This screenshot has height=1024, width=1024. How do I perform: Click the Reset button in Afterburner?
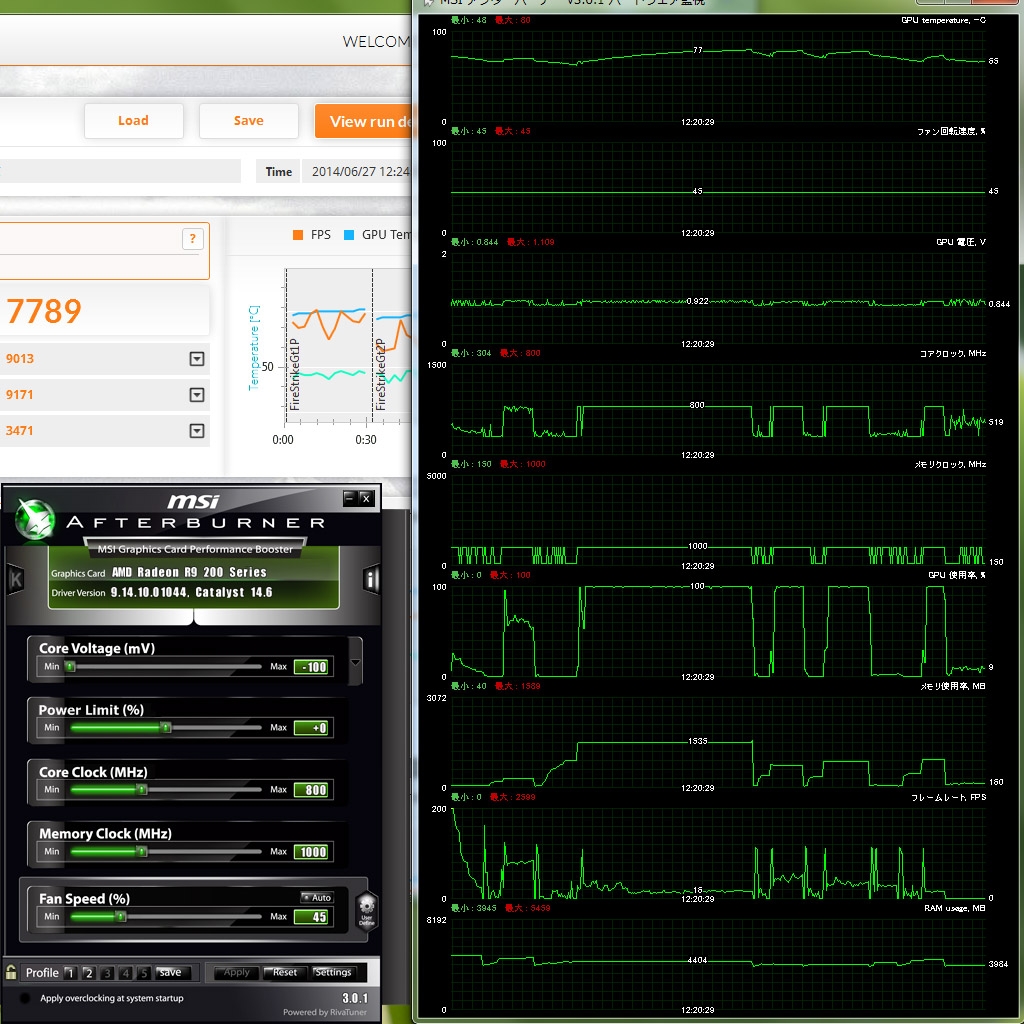pos(285,972)
